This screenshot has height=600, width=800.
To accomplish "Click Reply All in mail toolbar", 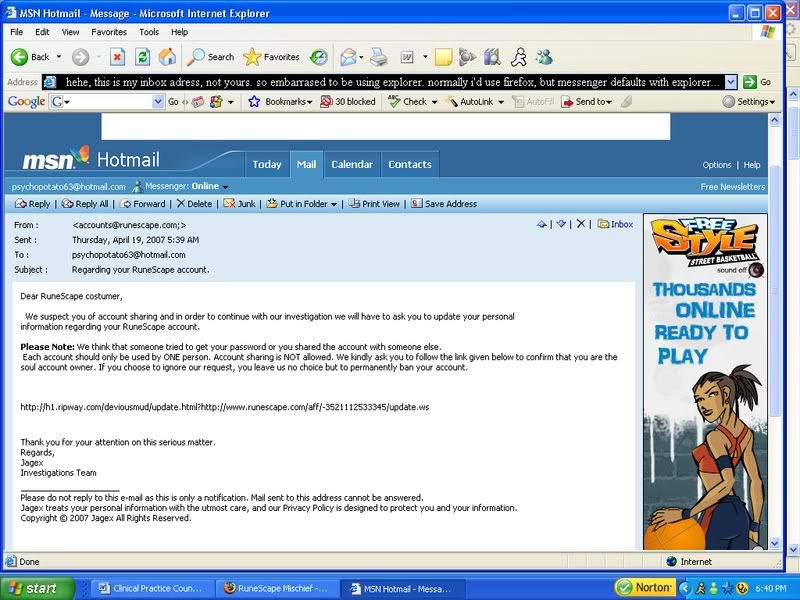I will pos(85,204).
